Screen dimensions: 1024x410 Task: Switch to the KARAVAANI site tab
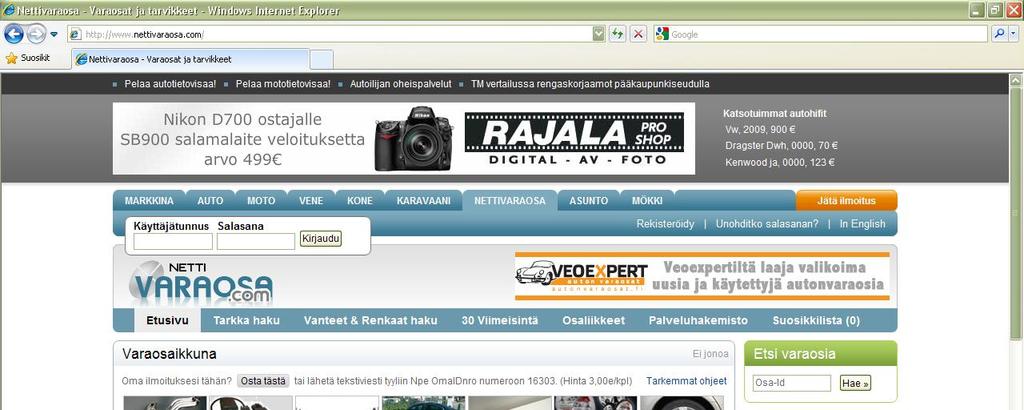tap(423, 200)
